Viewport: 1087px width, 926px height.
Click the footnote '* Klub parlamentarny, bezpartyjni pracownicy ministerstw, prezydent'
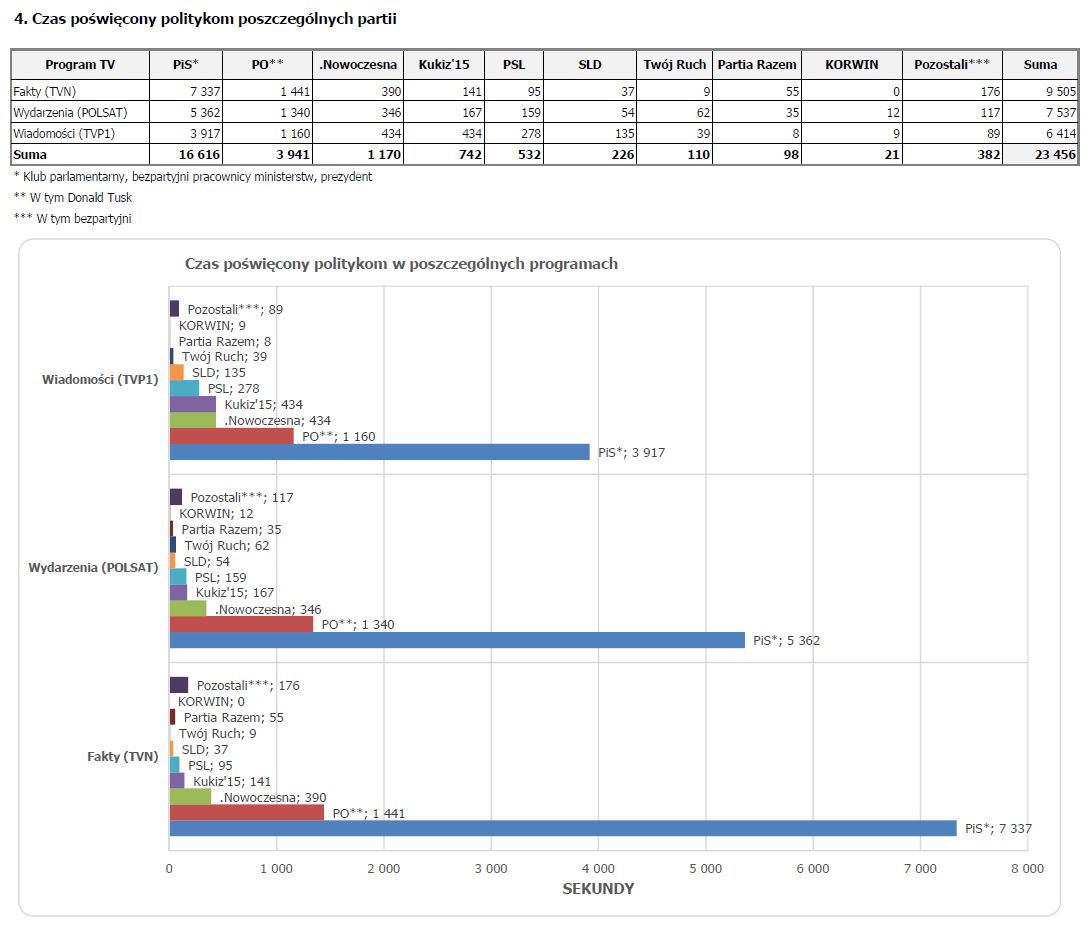pyautogui.click(x=193, y=177)
